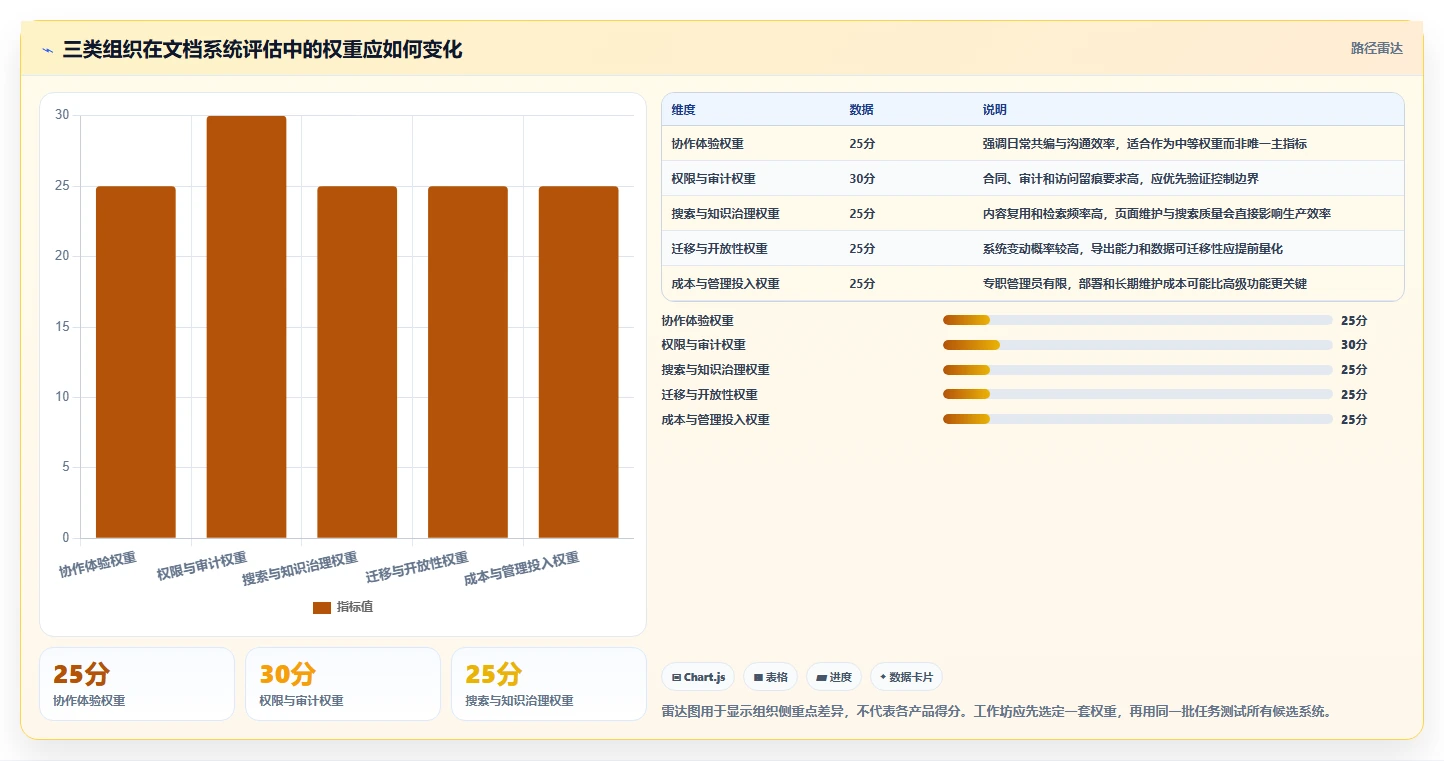Select the Chart.js tag chip
Viewport: 1444px width, 761px height.
[698, 677]
